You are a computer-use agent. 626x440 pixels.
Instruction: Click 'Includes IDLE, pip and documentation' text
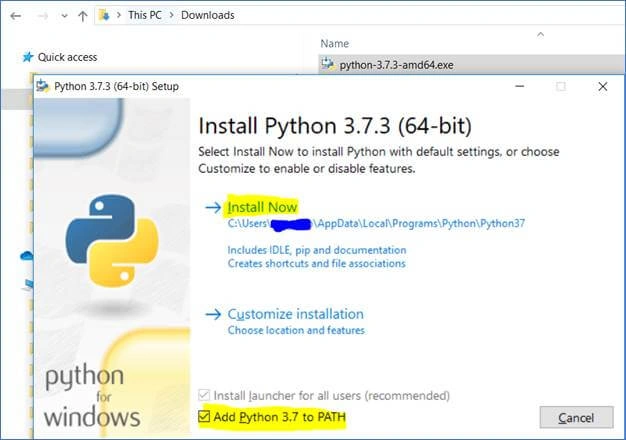pyautogui.click(x=317, y=250)
